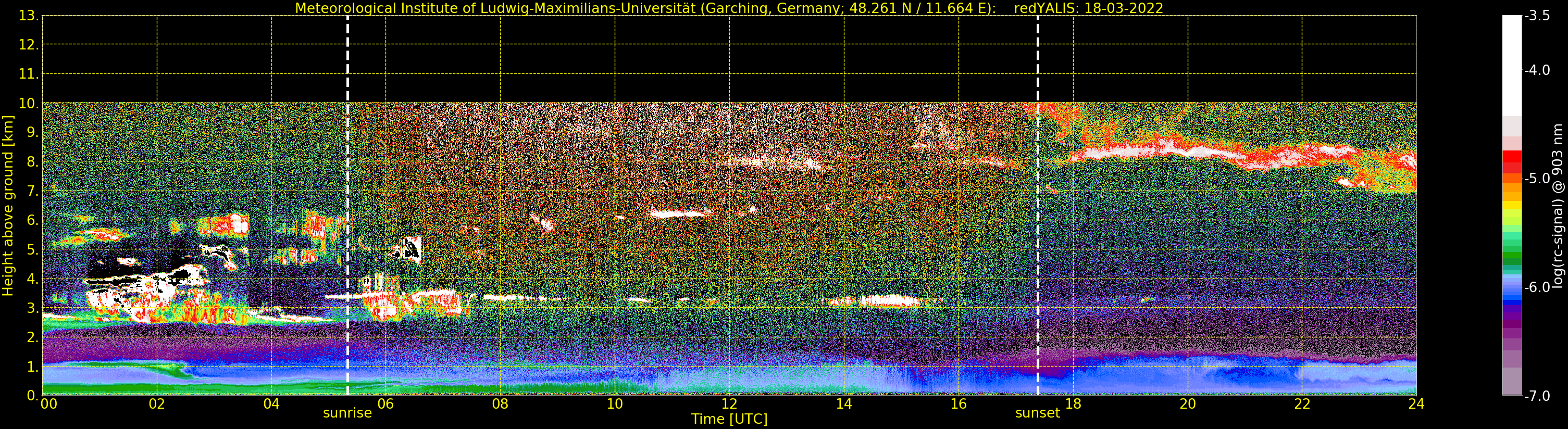Screen dimensions: 1568x429
Task: Click height axis tick "3."
Action: pos(32,308)
